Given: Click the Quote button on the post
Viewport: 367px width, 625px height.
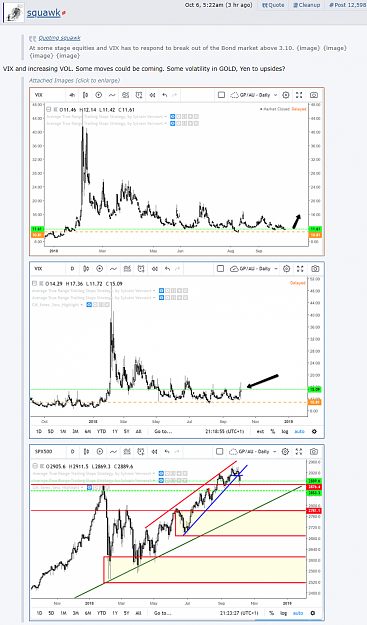Looking at the screenshot, I should point(273,5).
